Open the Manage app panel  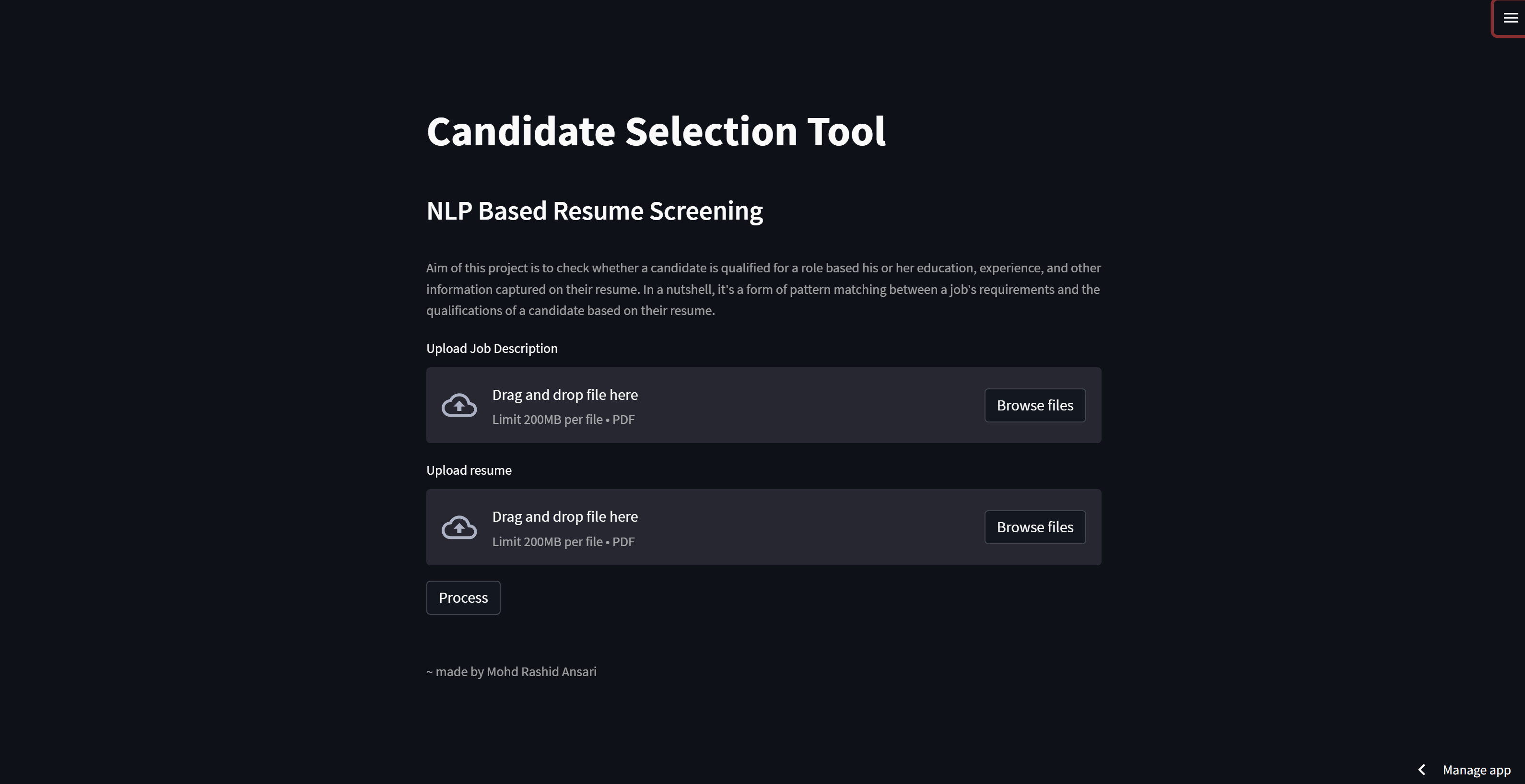point(1477,769)
